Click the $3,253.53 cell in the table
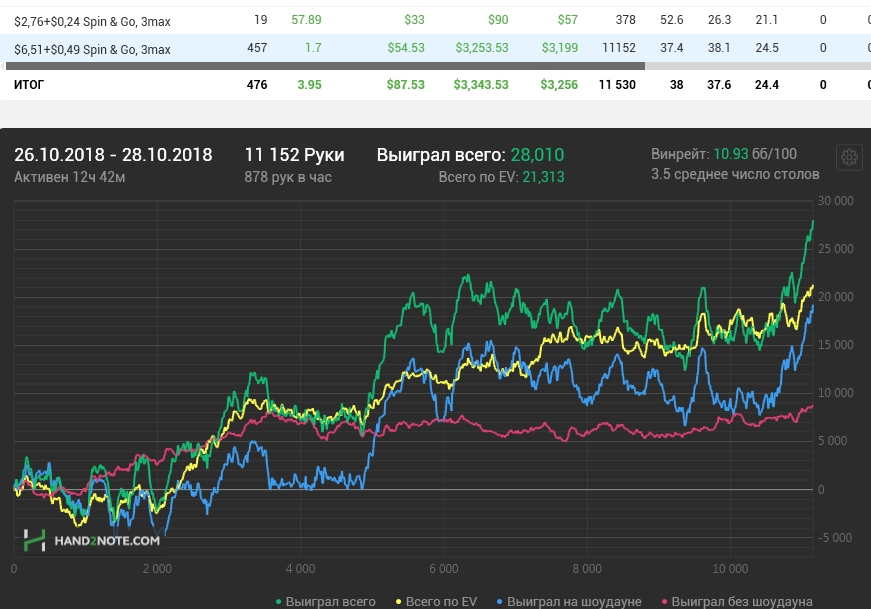 (x=481, y=49)
